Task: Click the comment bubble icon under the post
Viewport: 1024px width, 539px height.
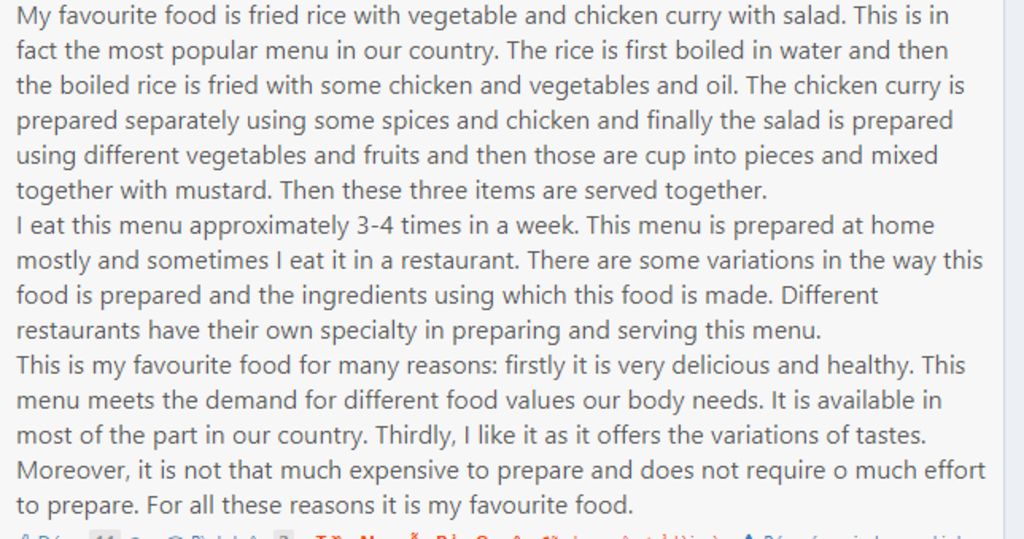Action: (175, 536)
